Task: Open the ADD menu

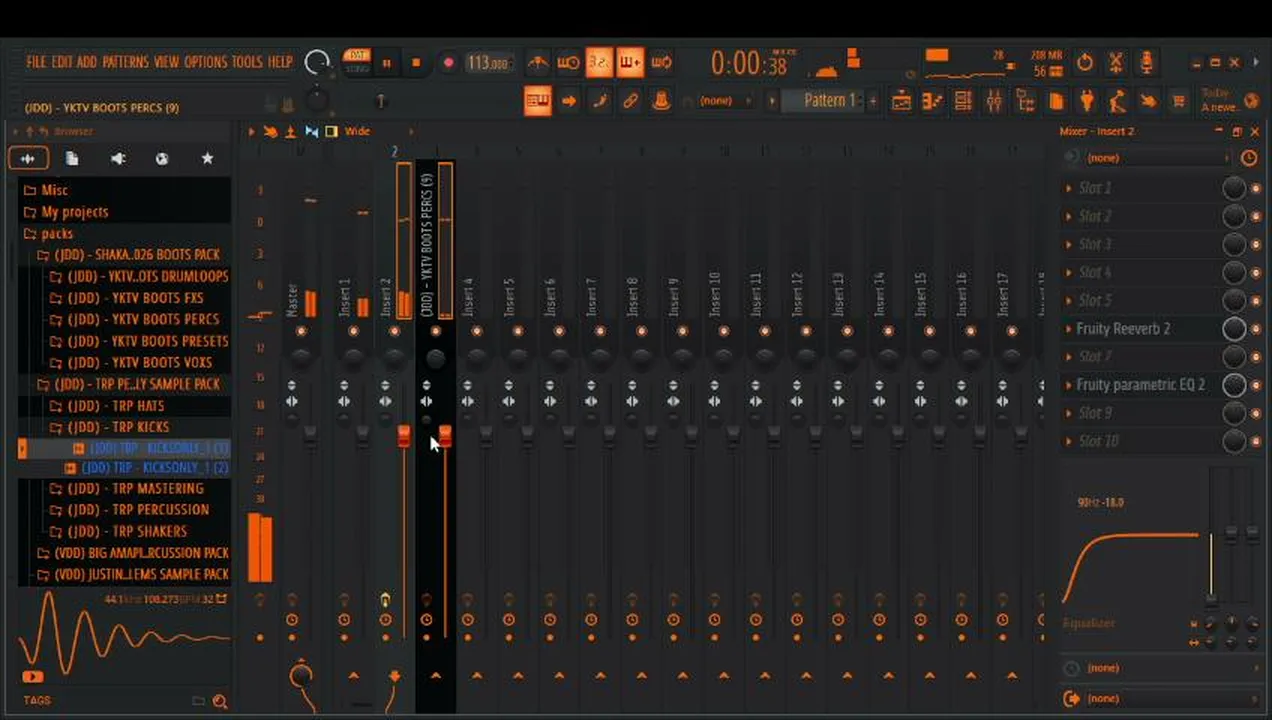Action: click(87, 62)
